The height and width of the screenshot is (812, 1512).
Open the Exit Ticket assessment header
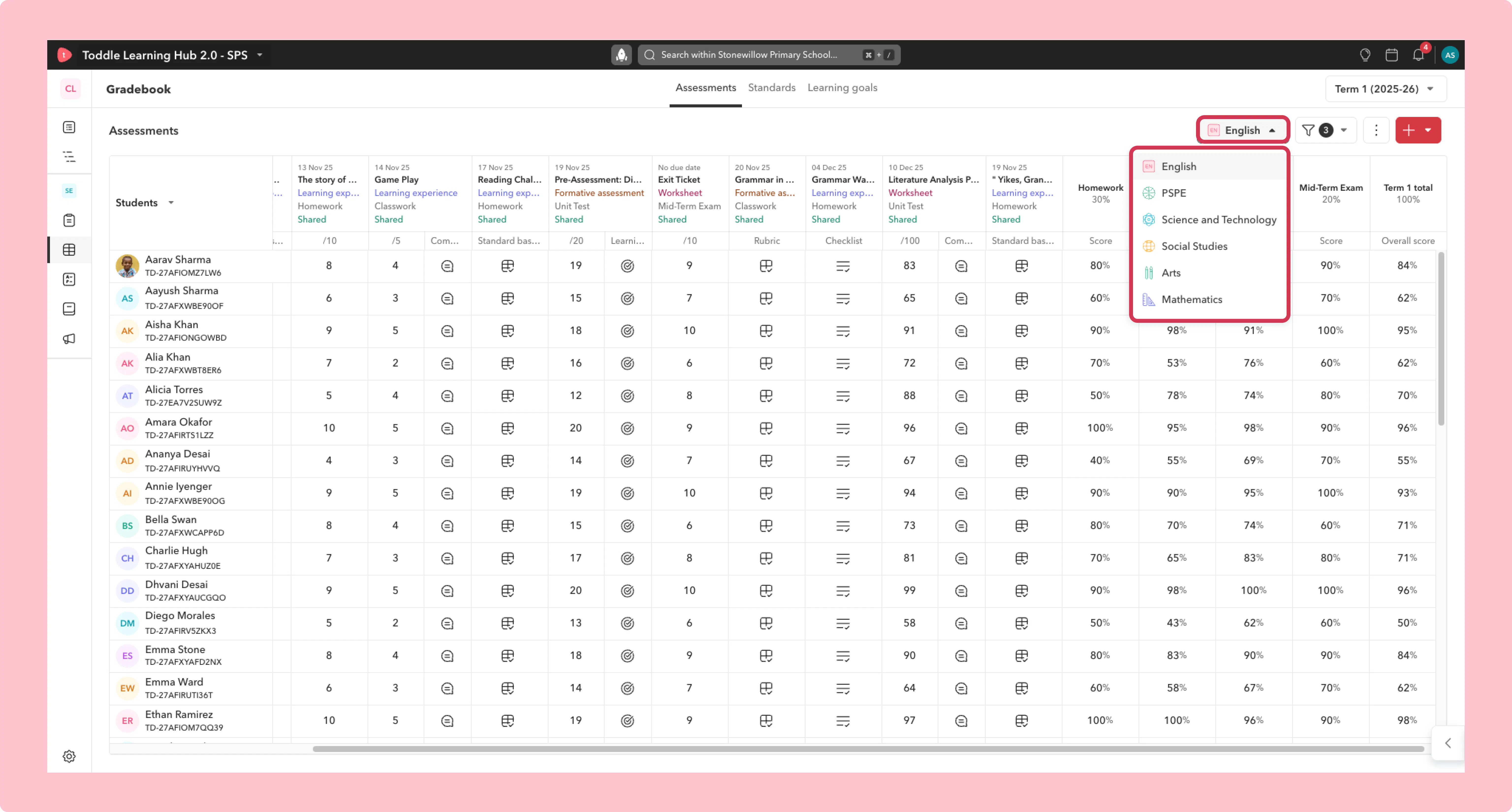coord(679,180)
